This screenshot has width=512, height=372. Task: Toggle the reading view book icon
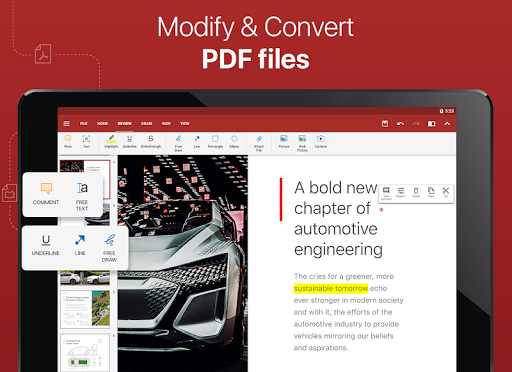pos(431,124)
